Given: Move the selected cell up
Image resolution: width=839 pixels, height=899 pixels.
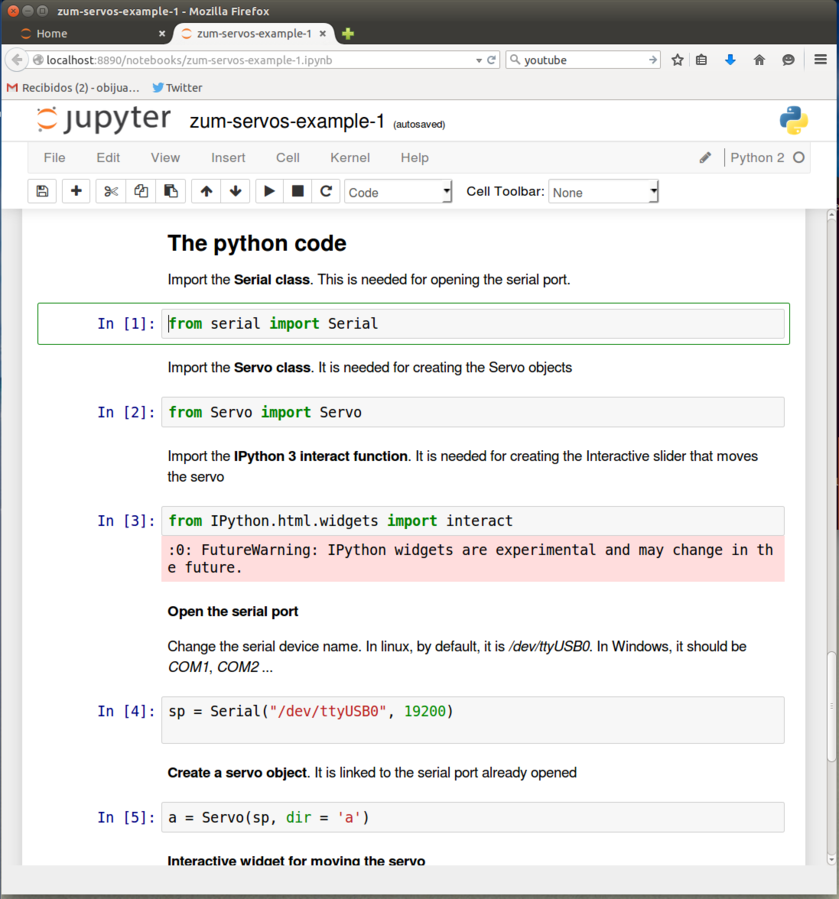Looking at the screenshot, I should tap(206, 191).
